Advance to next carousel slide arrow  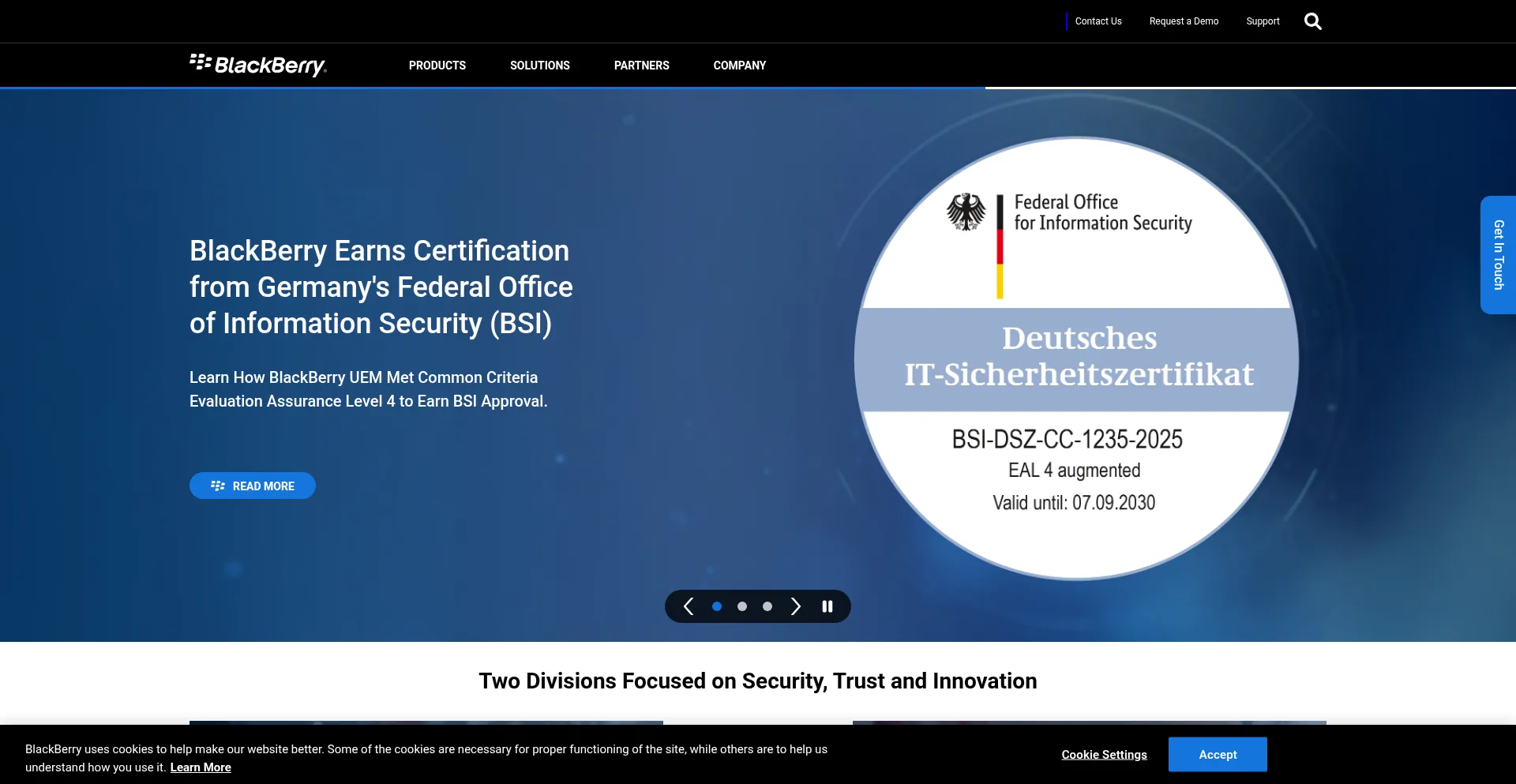pos(796,606)
